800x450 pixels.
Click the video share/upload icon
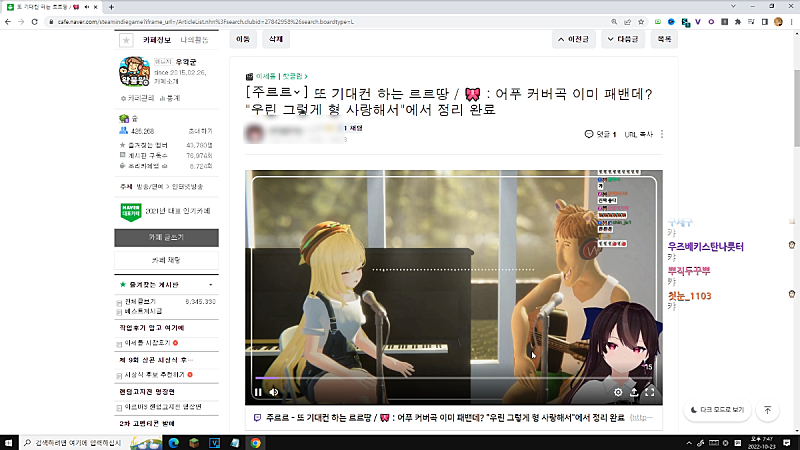coord(634,392)
